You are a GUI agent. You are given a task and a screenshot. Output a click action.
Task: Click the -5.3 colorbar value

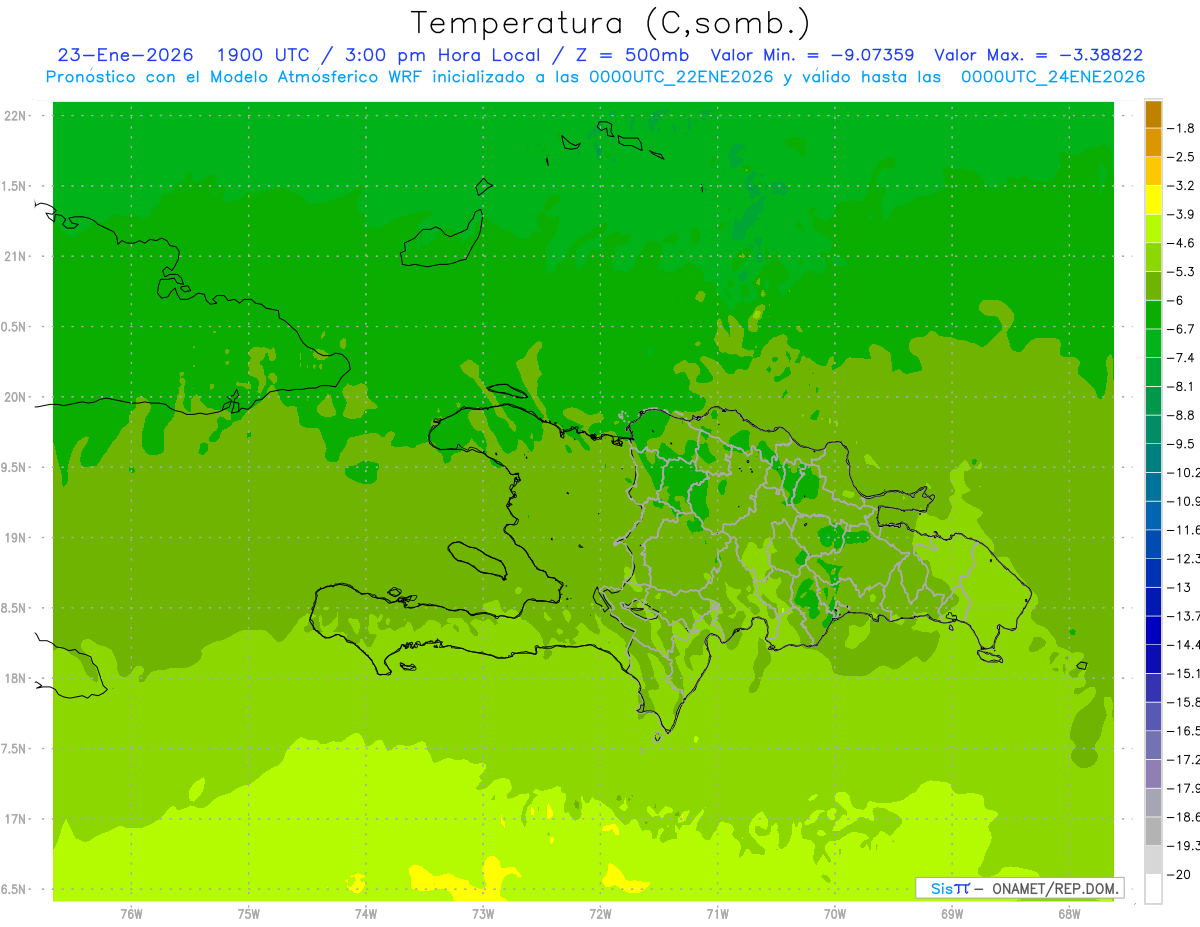(x=1183, y=272)
